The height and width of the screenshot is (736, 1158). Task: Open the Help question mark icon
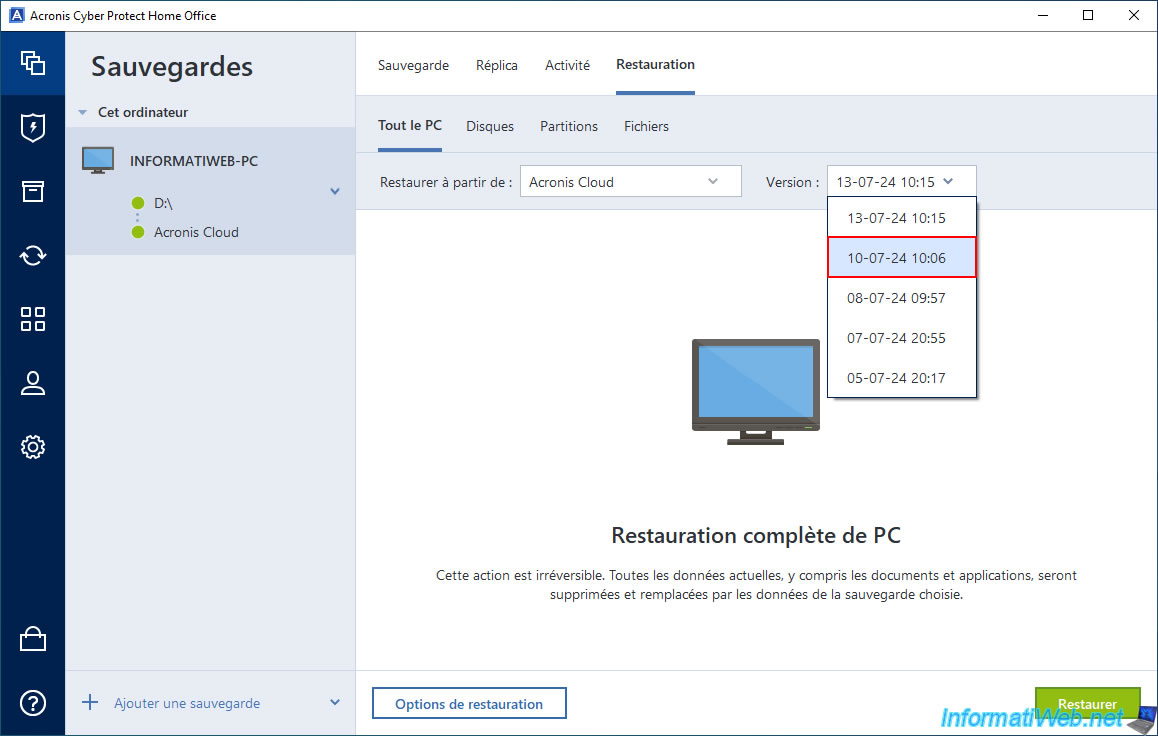pos(32,703)
